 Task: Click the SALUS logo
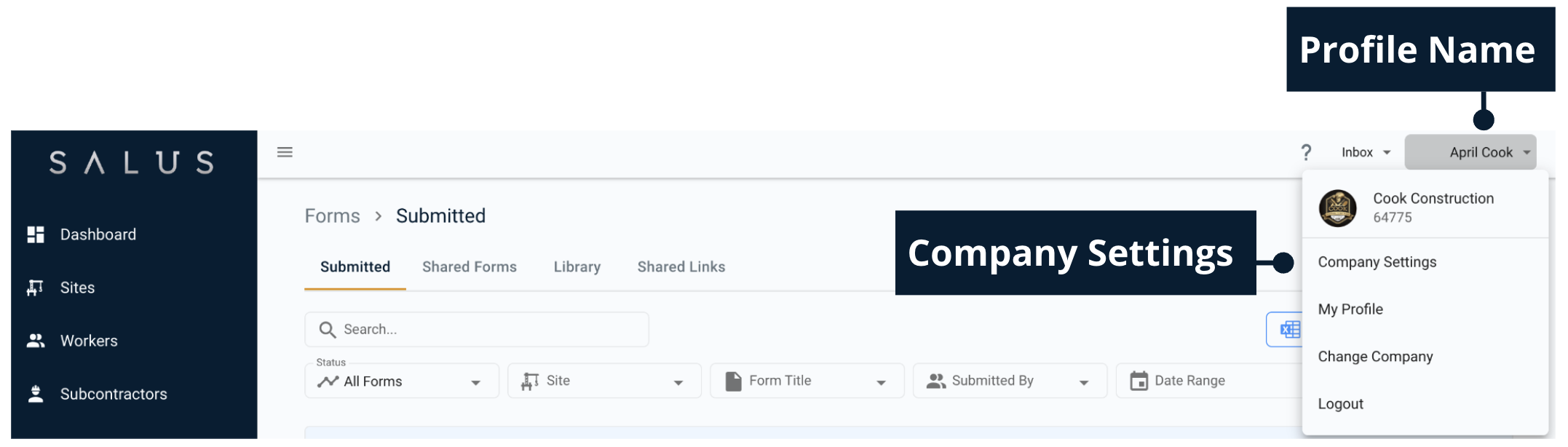[132, 162]
